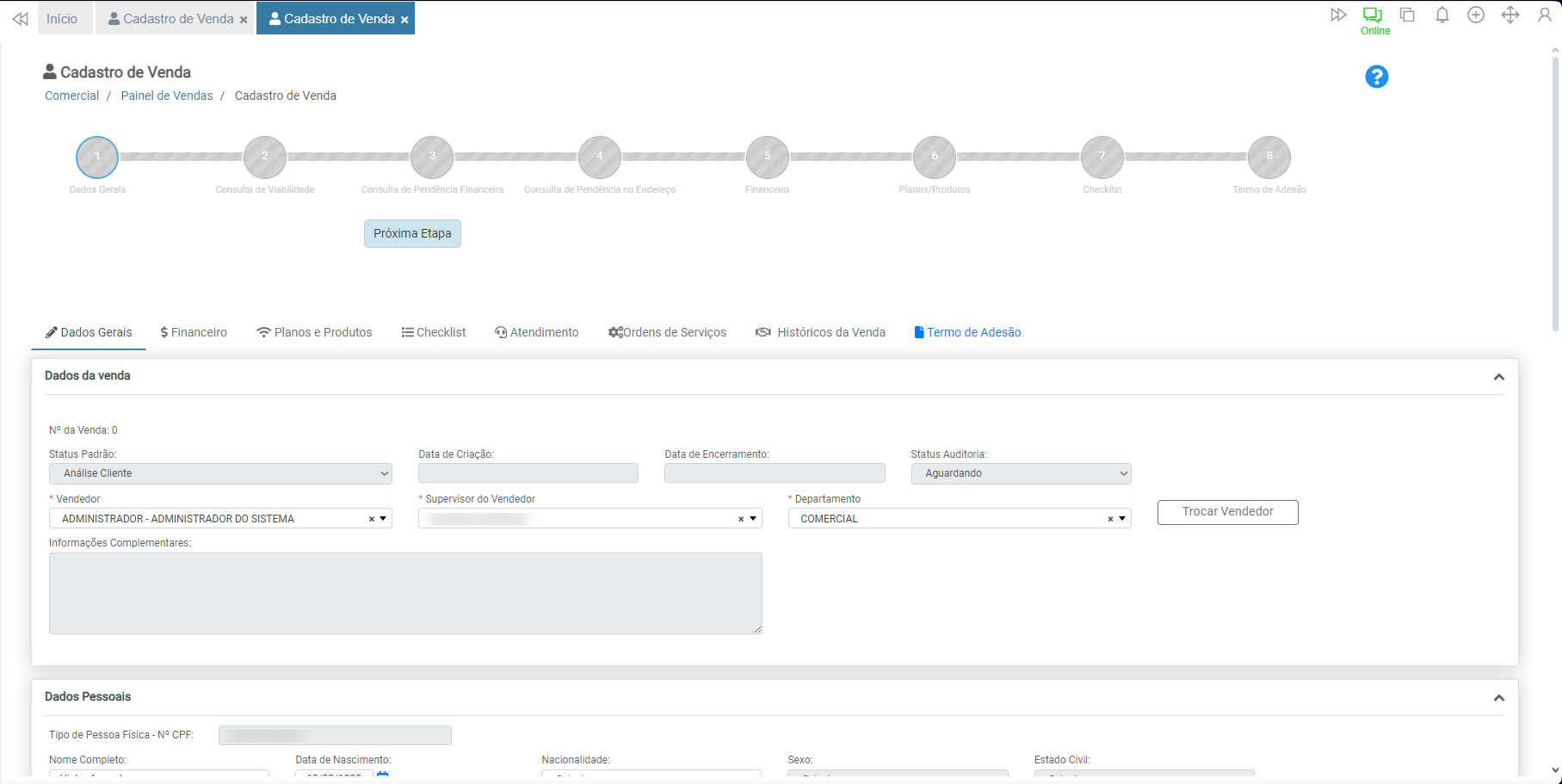Click the blue help question mark icon
The height and width of the screenshot is (784, 1562).
[1376, 77]
